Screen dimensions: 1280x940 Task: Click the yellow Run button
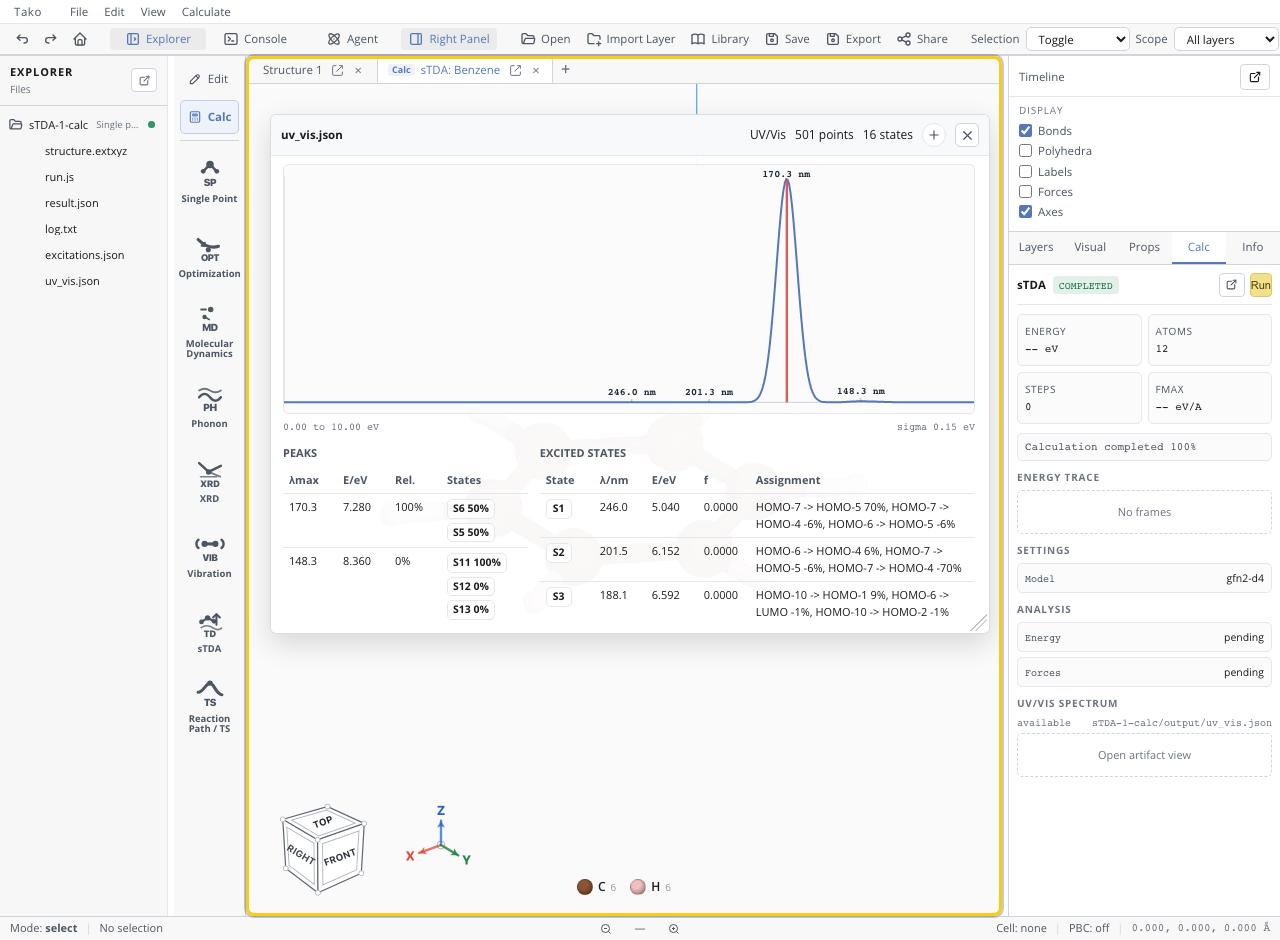[x=1260, y=285]
